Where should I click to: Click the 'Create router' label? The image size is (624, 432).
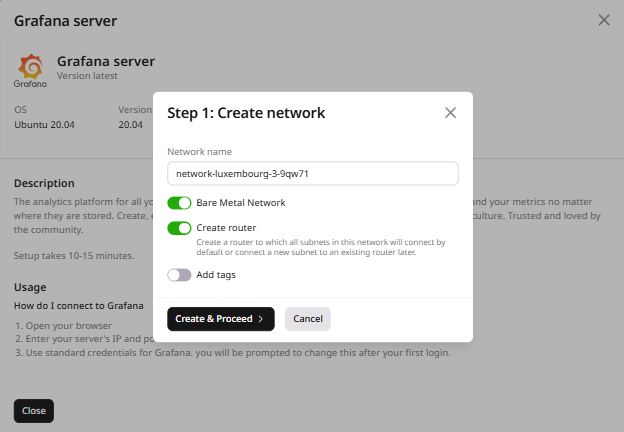(x=226, y=228)
